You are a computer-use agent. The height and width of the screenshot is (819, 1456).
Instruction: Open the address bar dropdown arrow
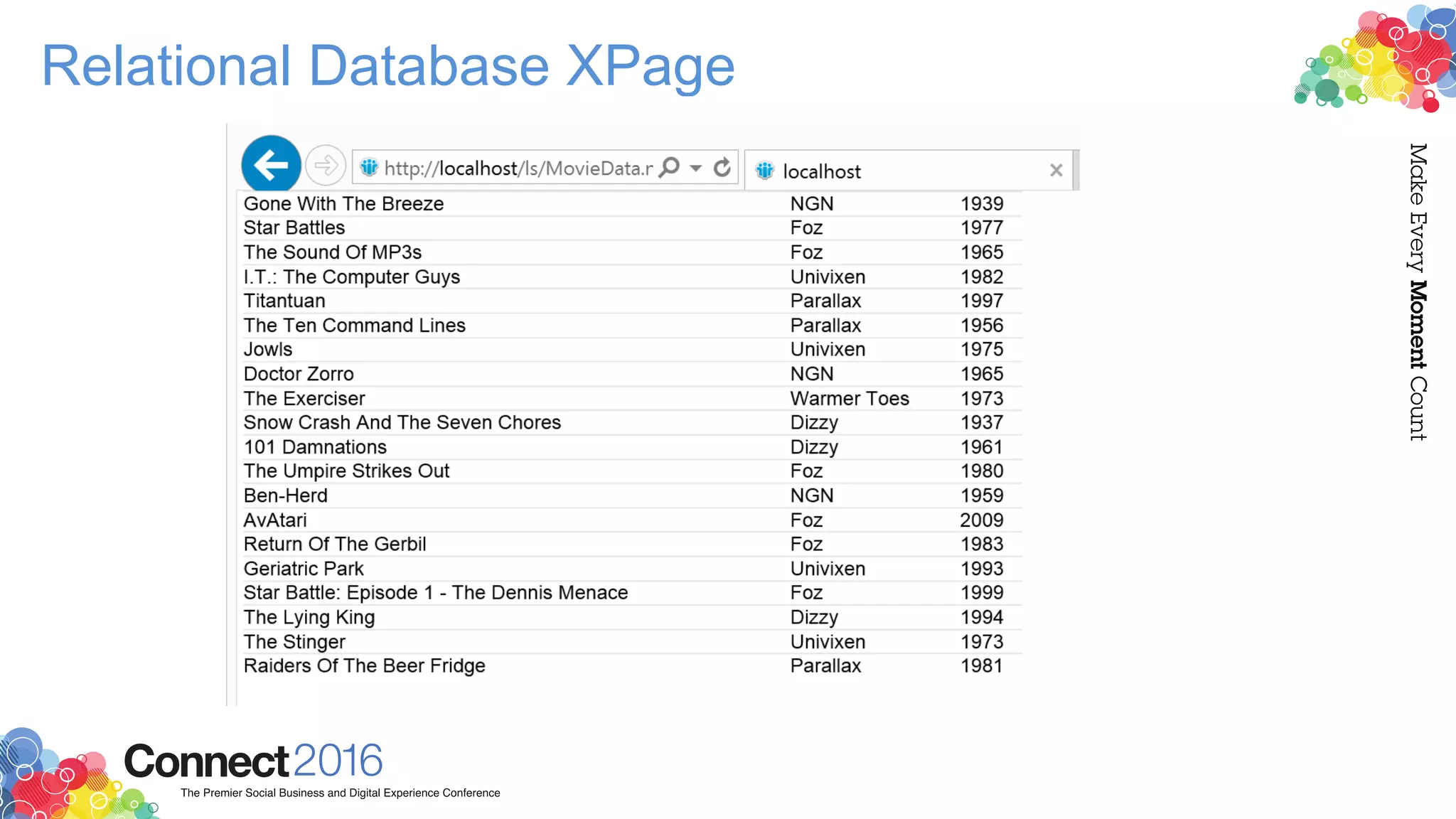(696, 168)
